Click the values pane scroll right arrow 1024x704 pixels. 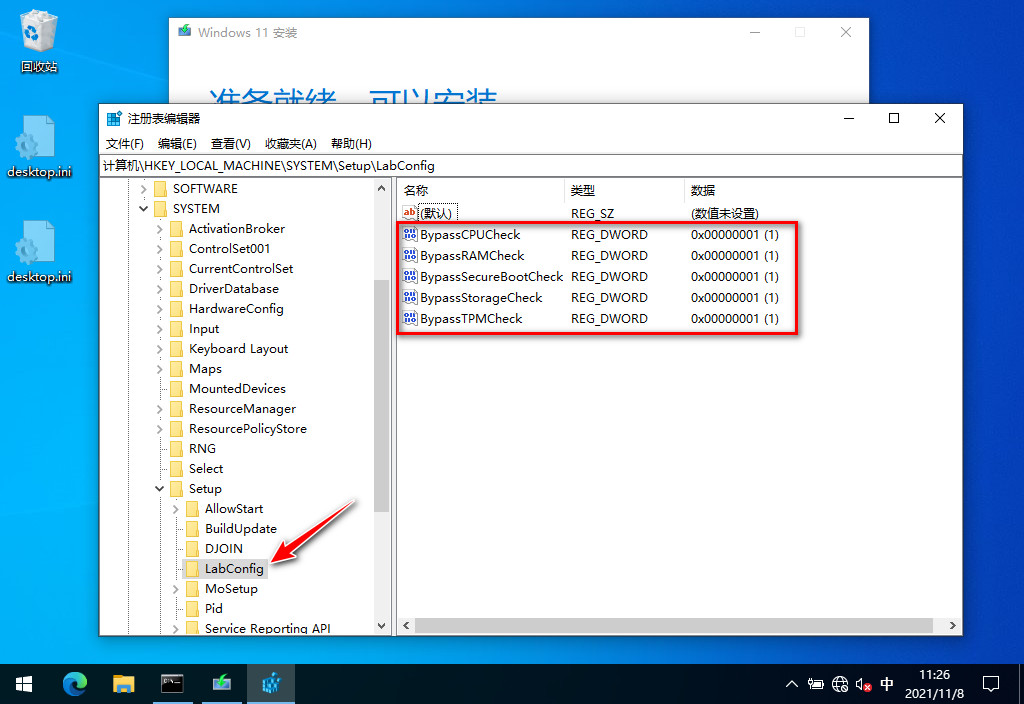(x=953, y=626)
